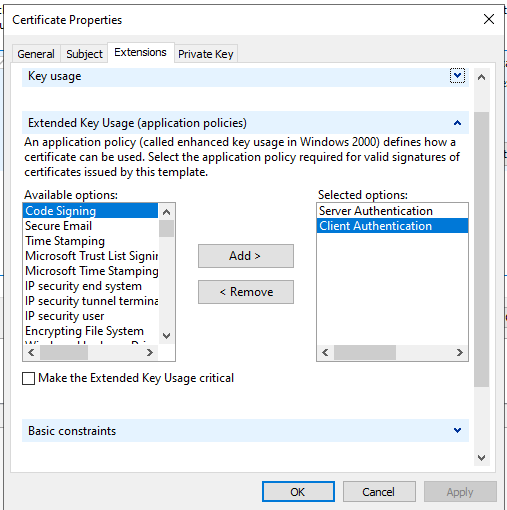Image resolution: width=507 pixels, height=510 pixels.
Task: Collapse Extended Key Usage section chevron
Action: [x=457, y=123]
